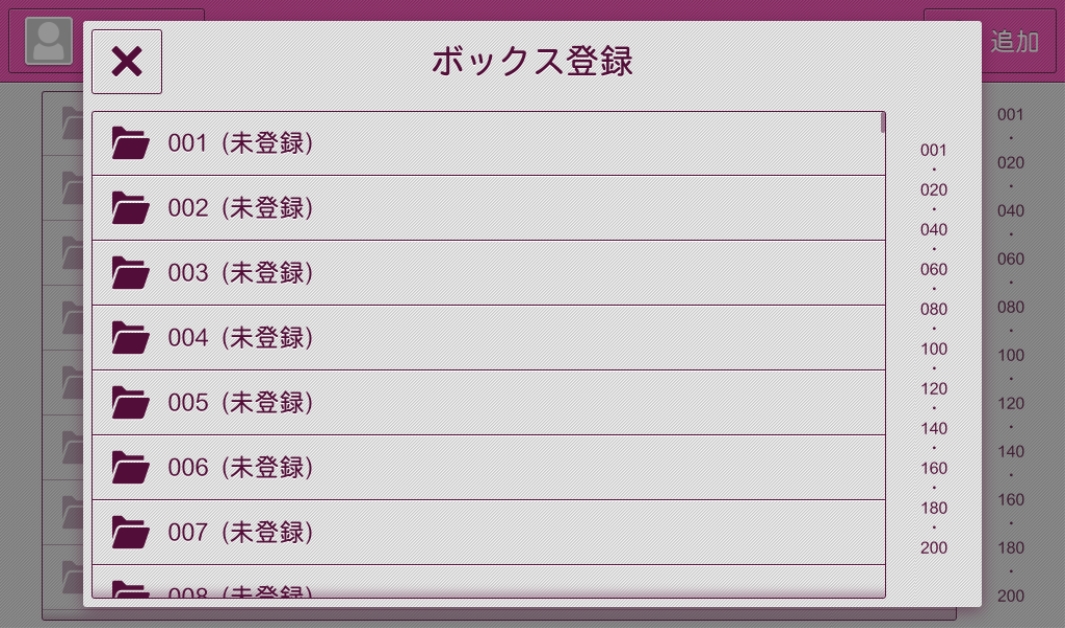Click the folder icon for box 001
Viewport: 1065px width, 628px height.
[x=130, y=144]
